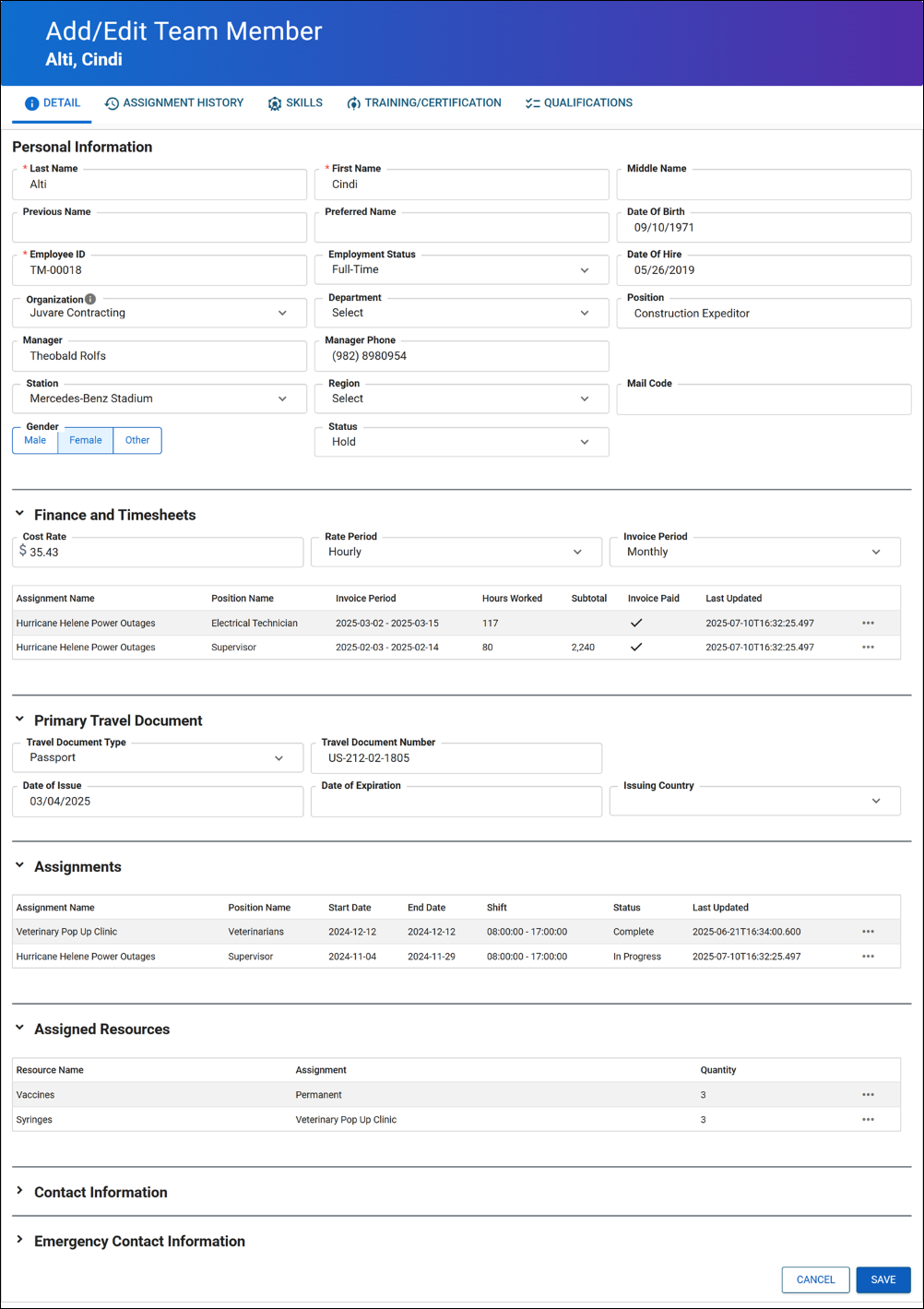The width and height of the screenshot is (924, 1309).
Task: Click the Middle Name input field
Action: click(x=764, y=185)
